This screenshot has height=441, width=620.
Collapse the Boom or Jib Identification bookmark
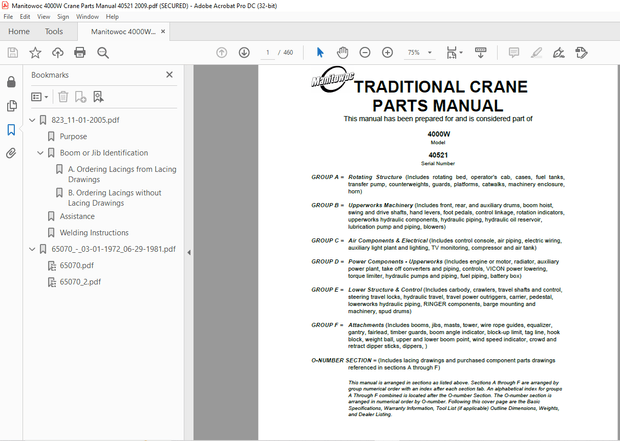(x=40, y=153)
